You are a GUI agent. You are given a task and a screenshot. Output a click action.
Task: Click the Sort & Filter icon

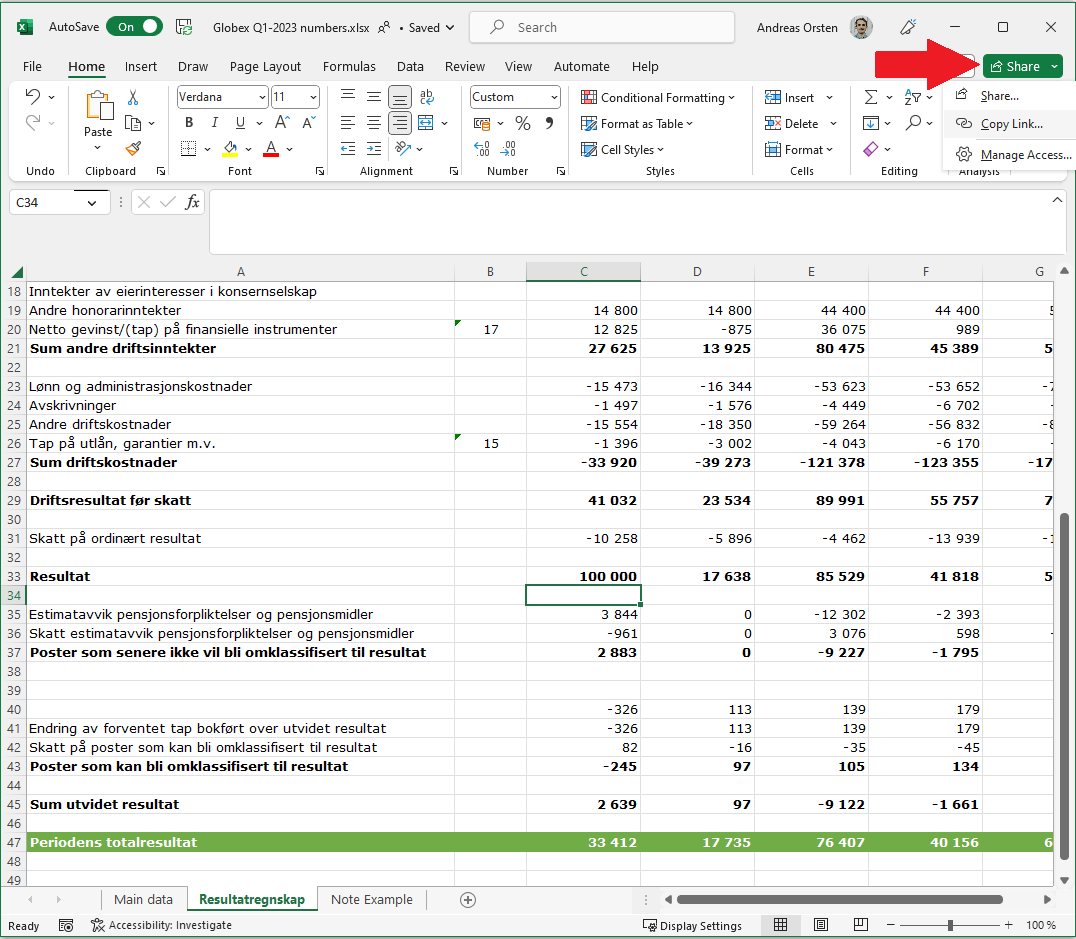pyautogui.click(x=913, y=97)
